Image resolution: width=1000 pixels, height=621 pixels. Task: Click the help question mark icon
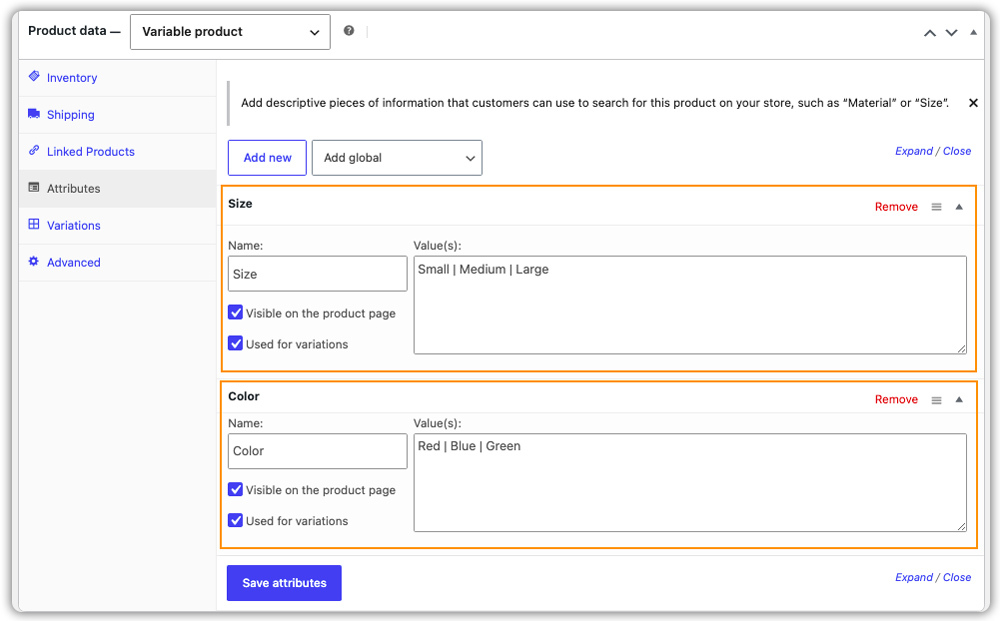coord(349,31)
